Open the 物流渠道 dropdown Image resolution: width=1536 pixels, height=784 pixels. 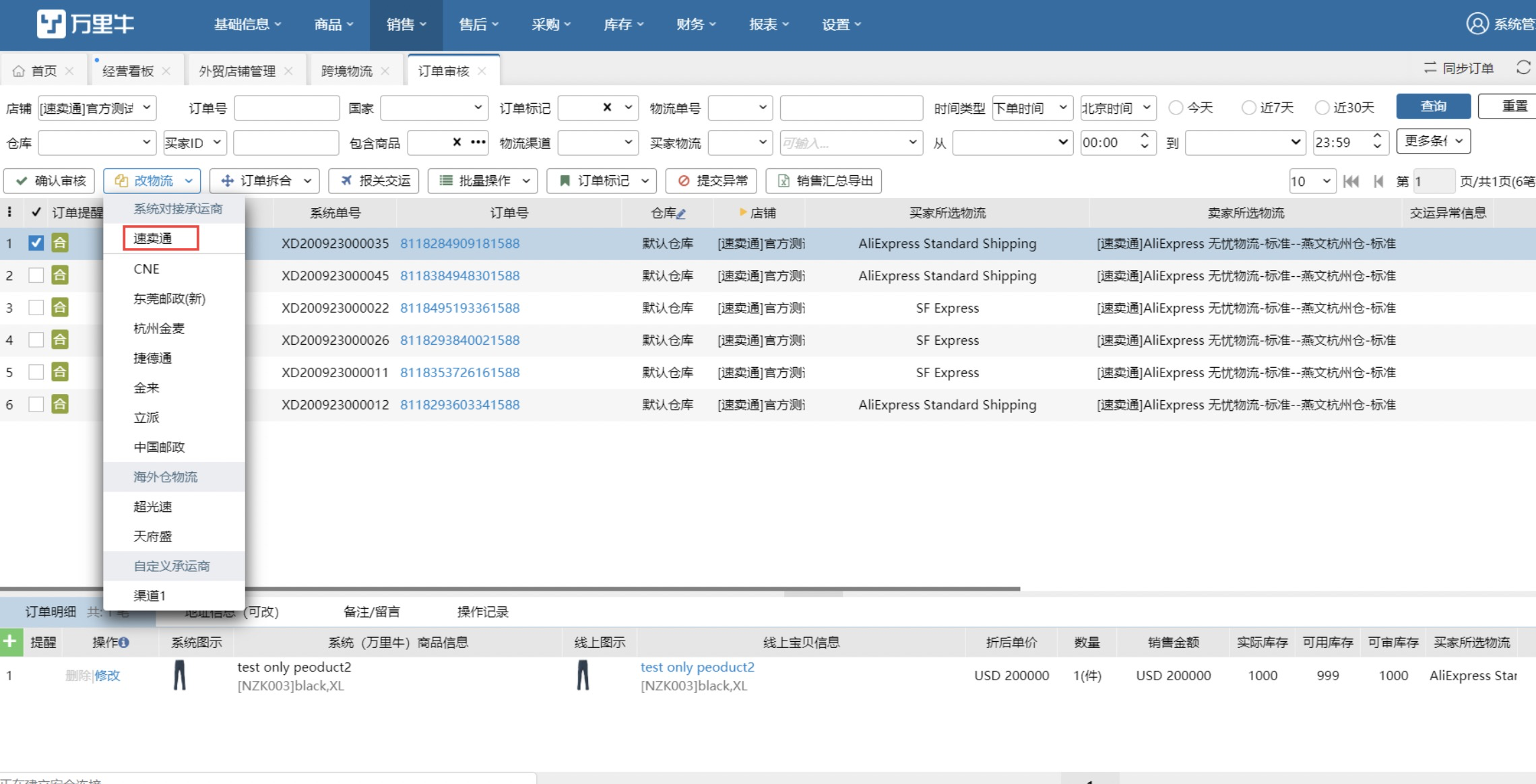pyautogui.click(x=598, y=143)
